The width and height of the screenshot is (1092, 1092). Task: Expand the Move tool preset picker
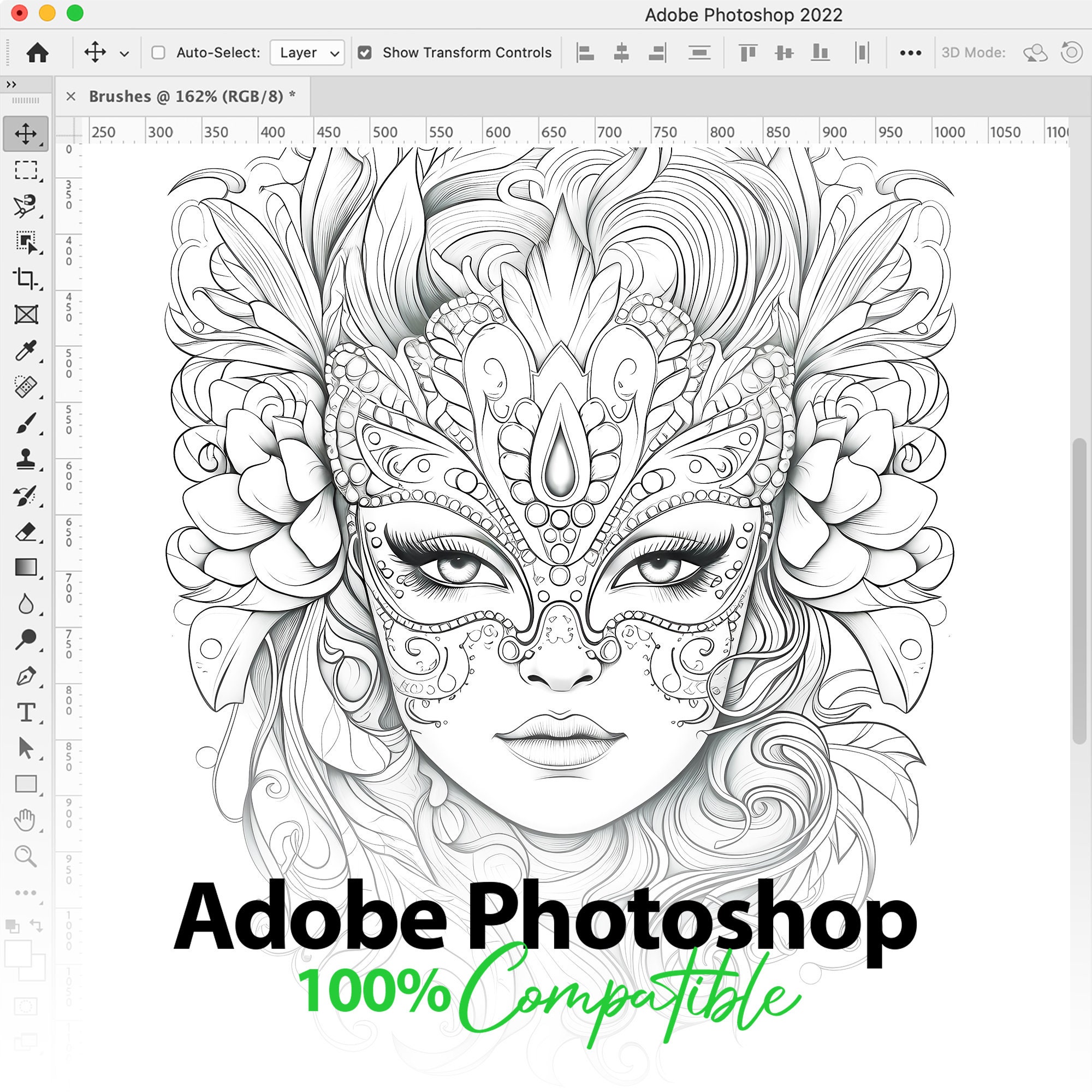(124, 54)
